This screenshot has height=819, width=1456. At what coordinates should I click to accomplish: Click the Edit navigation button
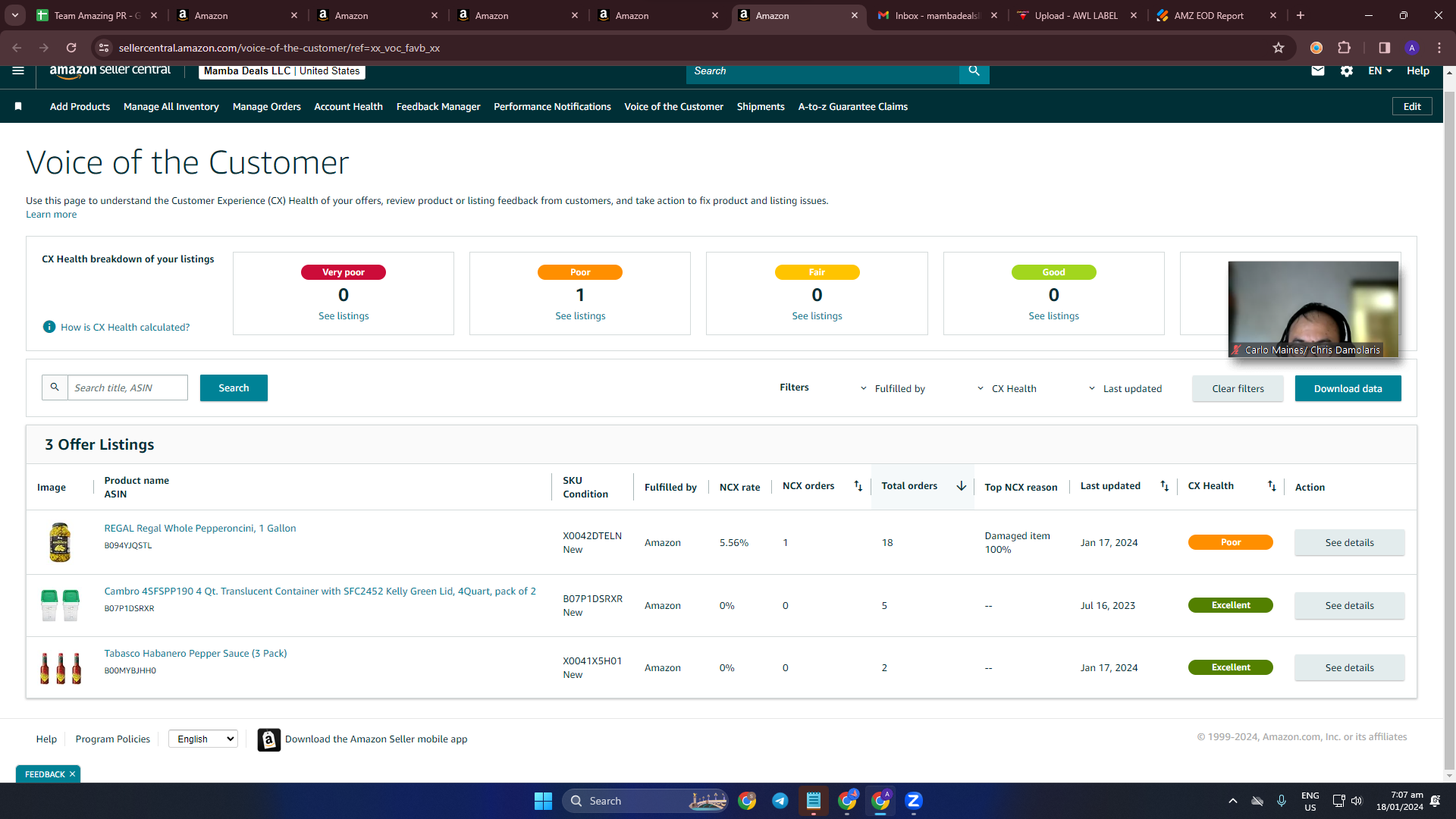(1412, 107)
